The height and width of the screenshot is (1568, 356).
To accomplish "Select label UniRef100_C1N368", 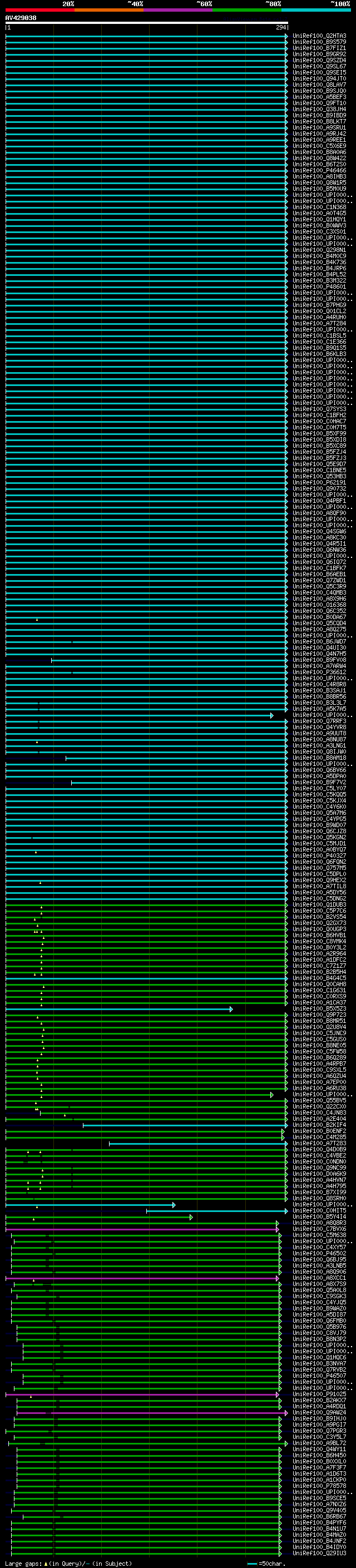I will pyautogui.click(x=319, y=207).
